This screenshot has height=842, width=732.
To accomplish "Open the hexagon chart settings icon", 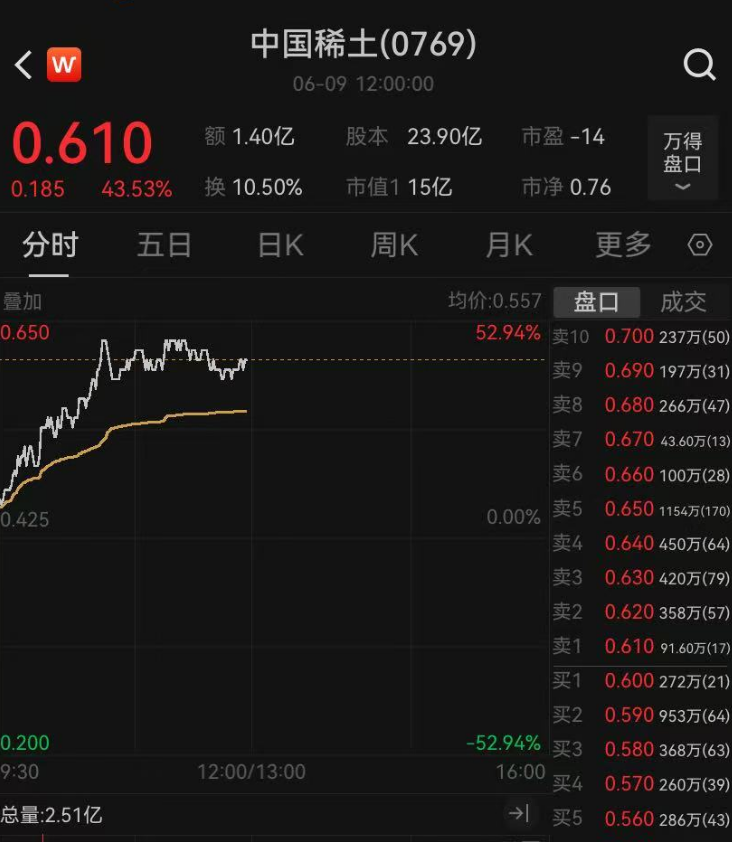I will [x=700, y=245].
